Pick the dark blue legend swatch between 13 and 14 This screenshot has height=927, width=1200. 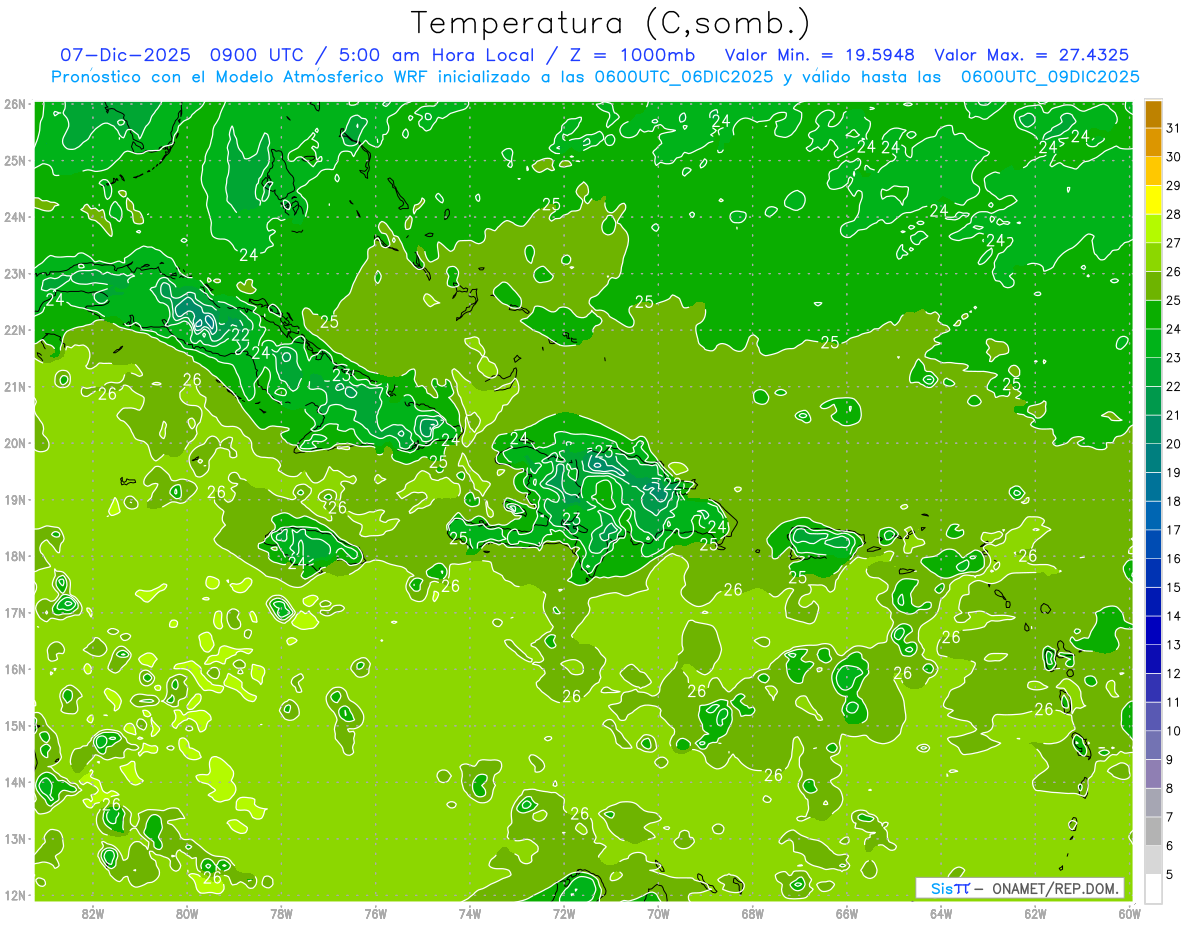(x=1154, y=630)
